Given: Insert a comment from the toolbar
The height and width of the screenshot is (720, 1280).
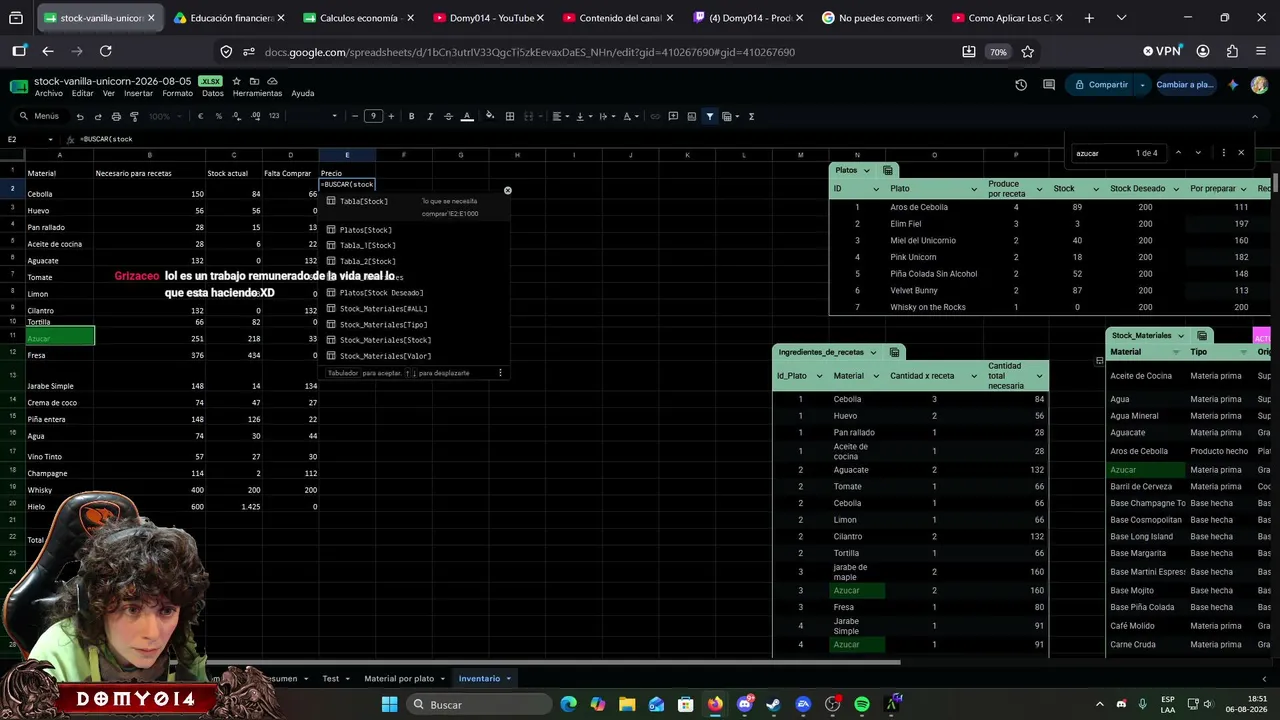Looking at the screenshot, I should click(x=673, y=116).
